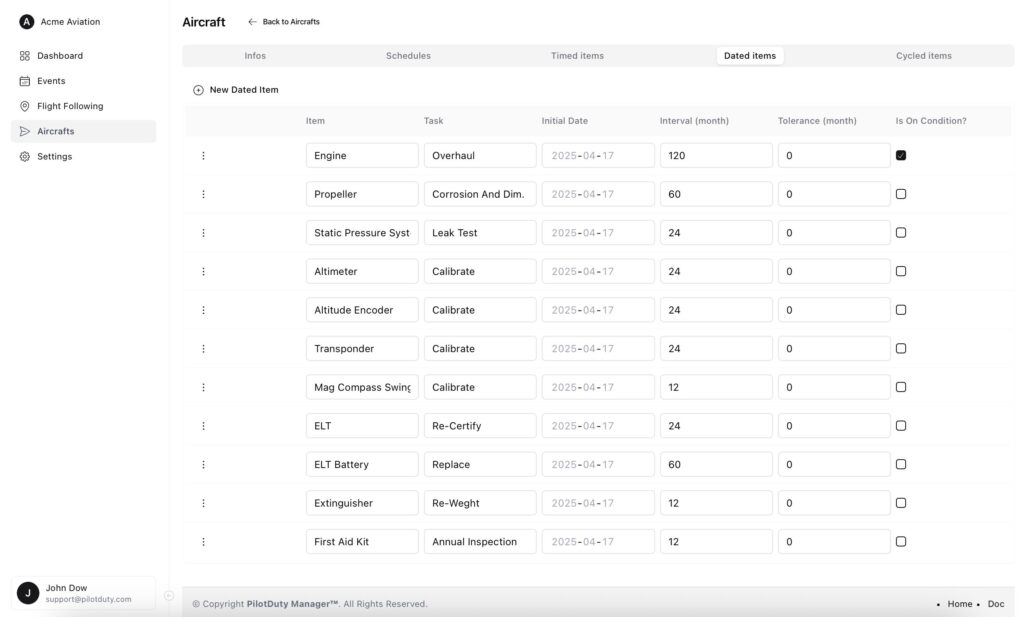Viewport: 1024px width, 617px height.
Task: Uncheck the On Condition box for Engine
Action: click(x=901, y=156)
